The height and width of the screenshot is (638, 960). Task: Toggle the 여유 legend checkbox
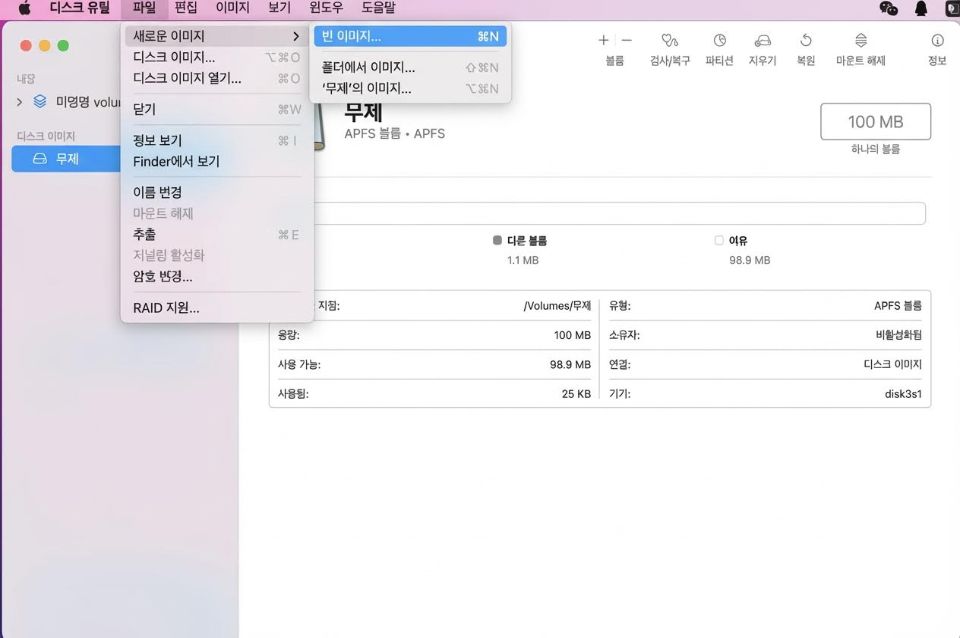[718, 240]
